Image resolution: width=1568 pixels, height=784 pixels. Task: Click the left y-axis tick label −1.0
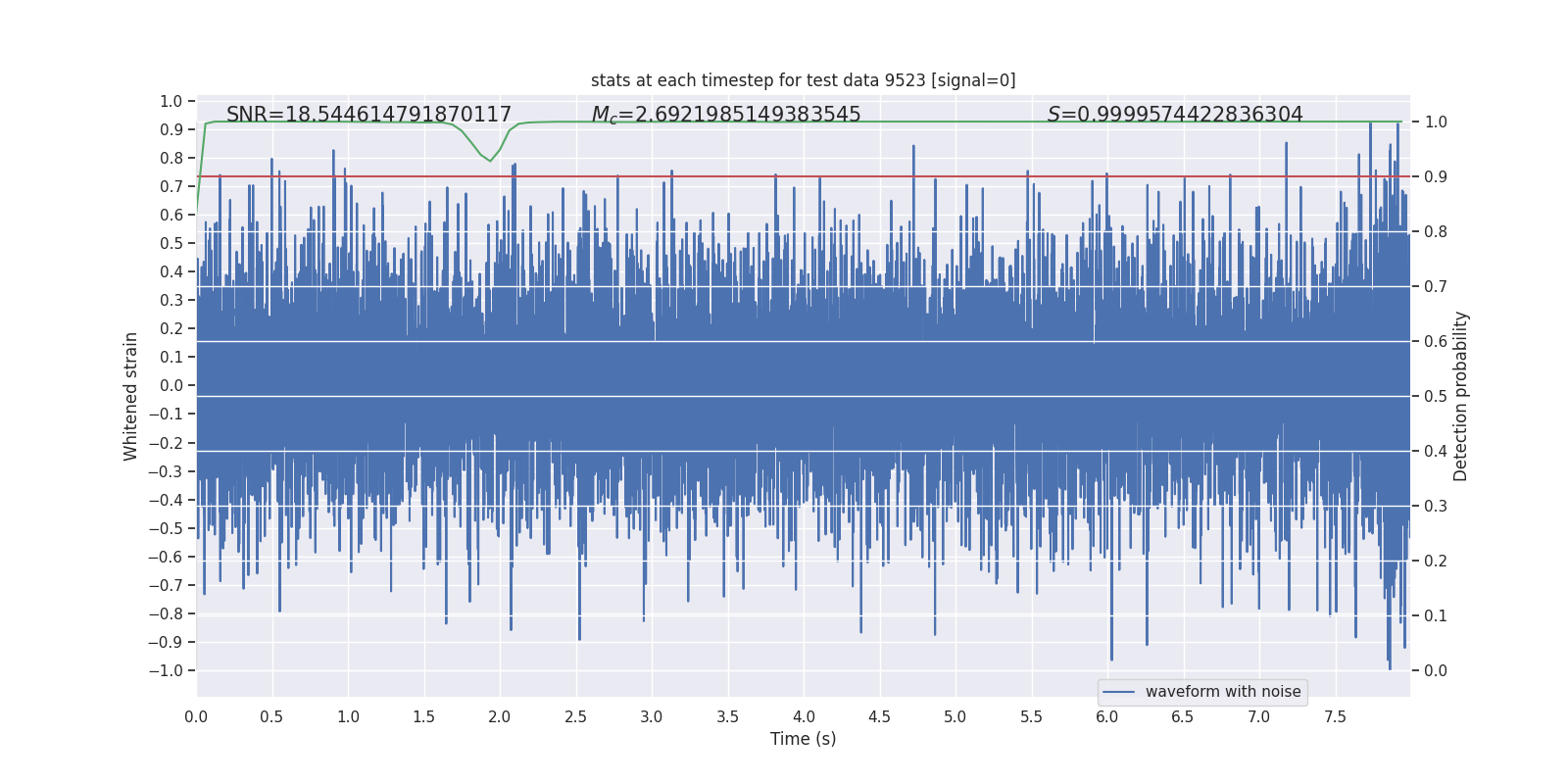click(x=166, y=670)
